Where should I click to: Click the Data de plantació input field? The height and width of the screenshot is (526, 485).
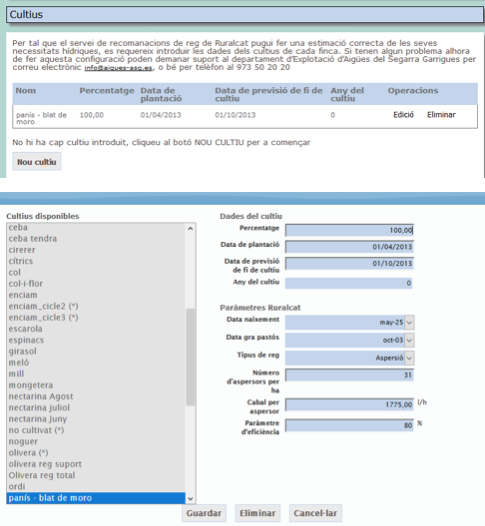[x=349, y=247]
